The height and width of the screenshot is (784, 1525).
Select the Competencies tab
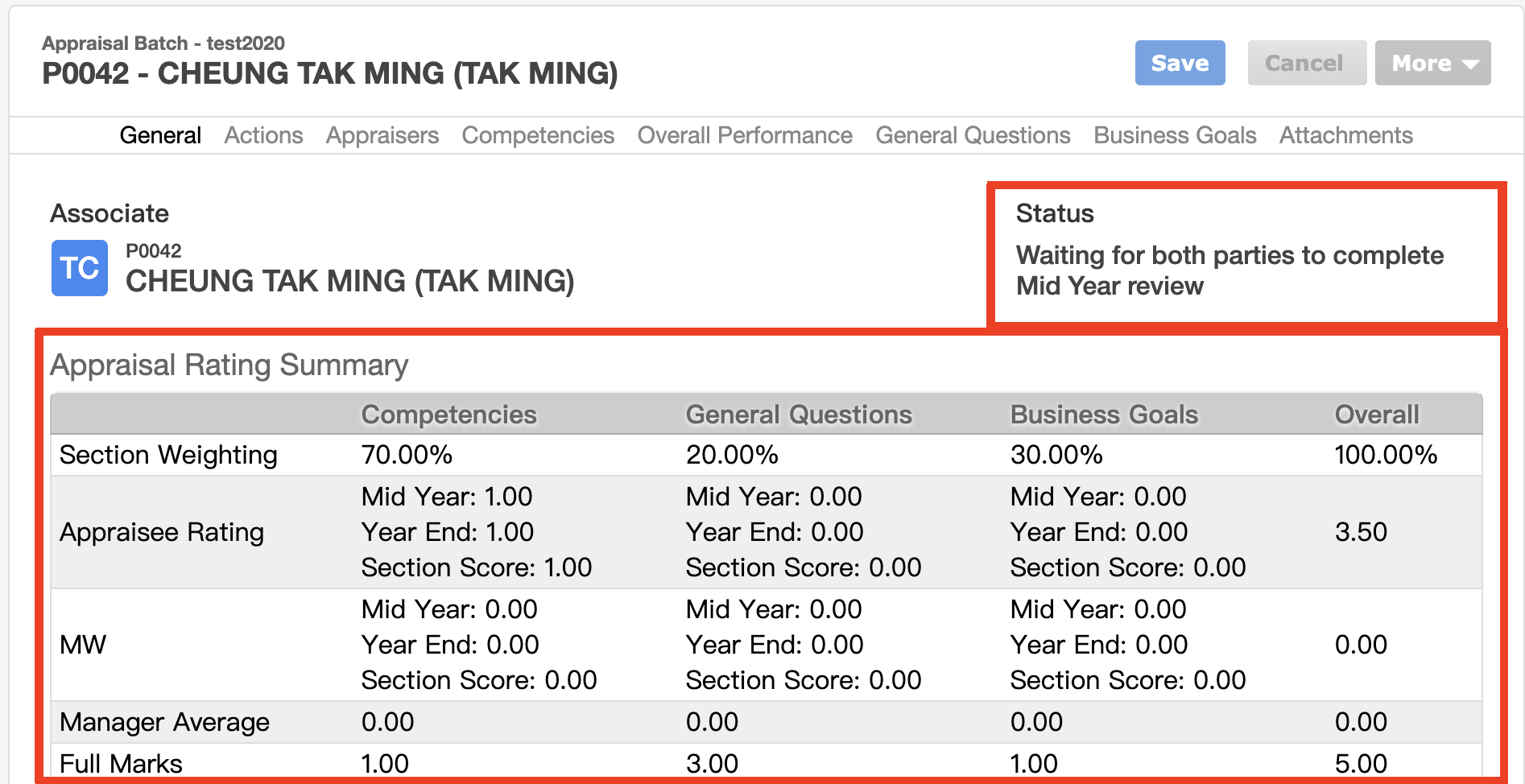pos(538,135)
